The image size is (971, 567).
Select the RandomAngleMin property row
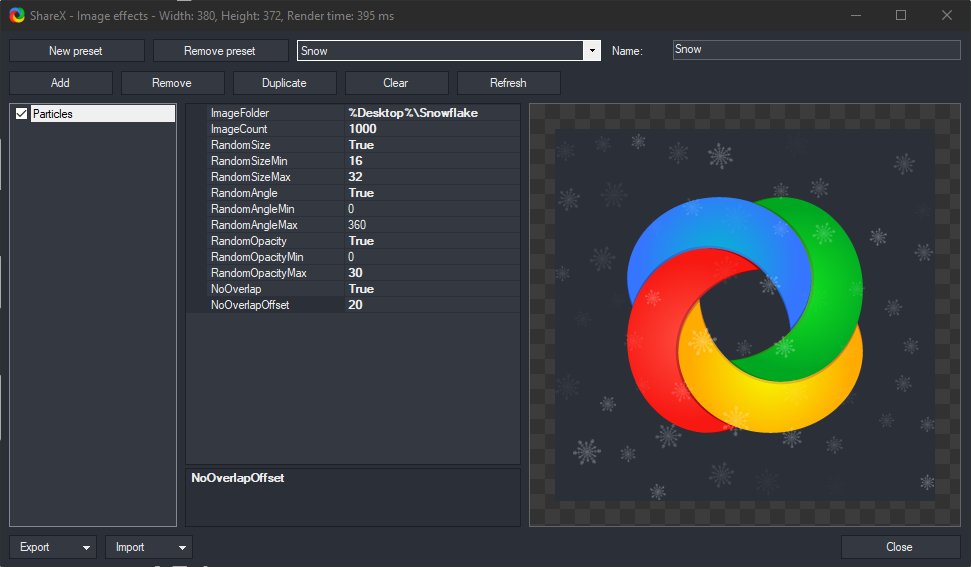point(364,209)
